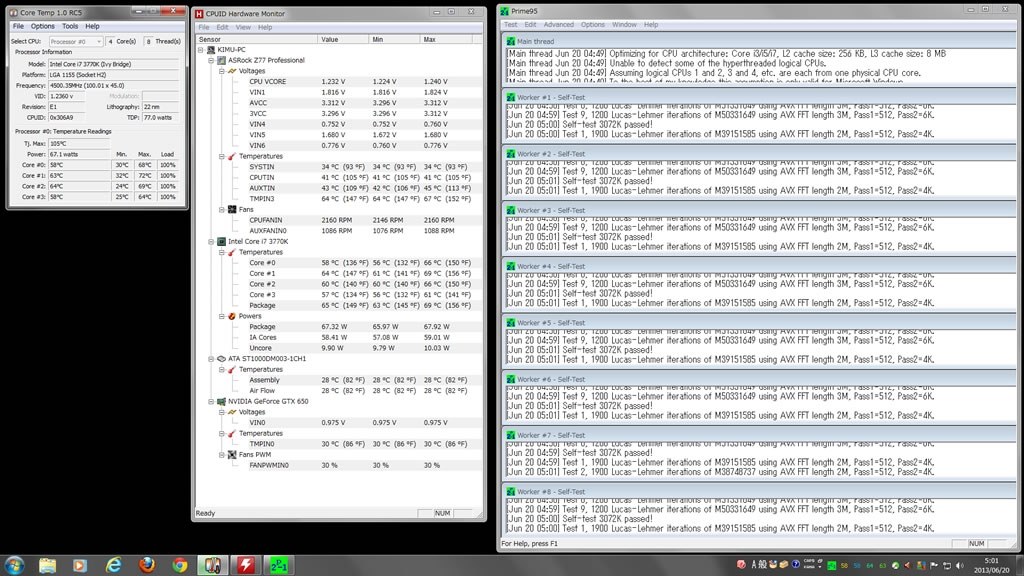Open Core Temp Options menu
Screen dimensions: 1024x576
(x=42, y=26)
